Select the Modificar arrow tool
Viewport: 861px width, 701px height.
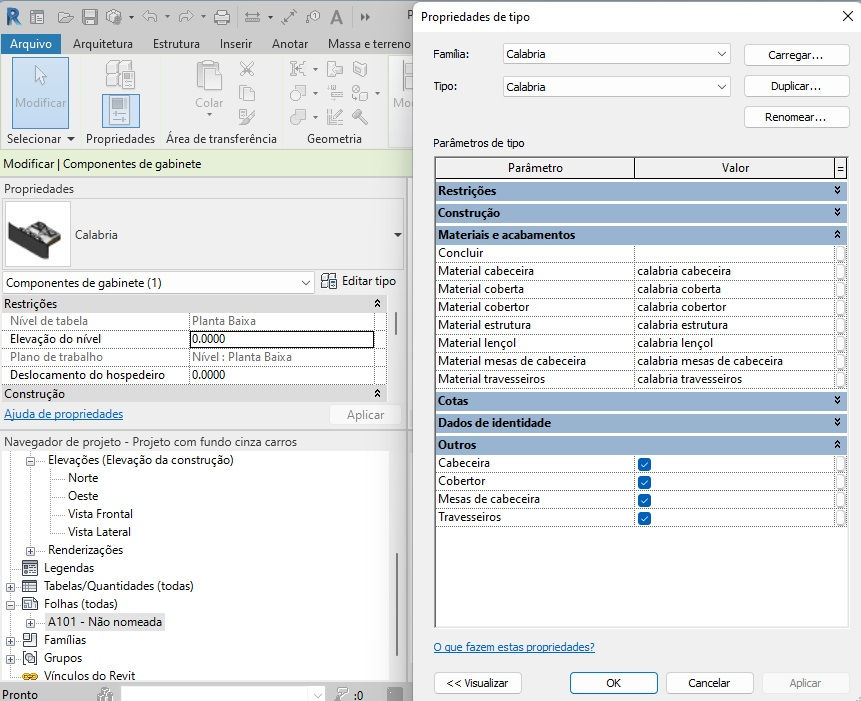[41, 92]
